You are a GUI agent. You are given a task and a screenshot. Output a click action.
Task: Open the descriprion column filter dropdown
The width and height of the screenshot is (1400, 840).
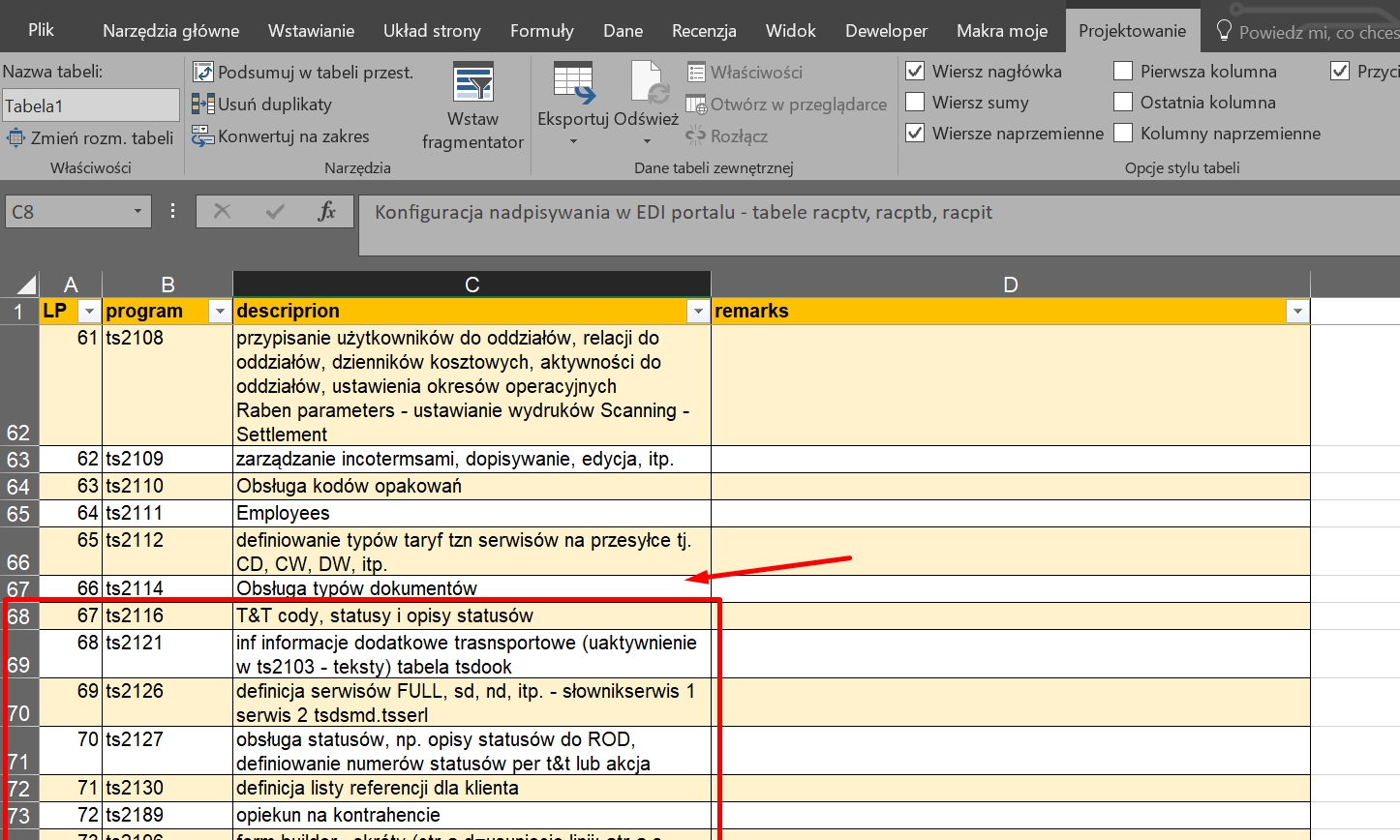tap(697, 312)
